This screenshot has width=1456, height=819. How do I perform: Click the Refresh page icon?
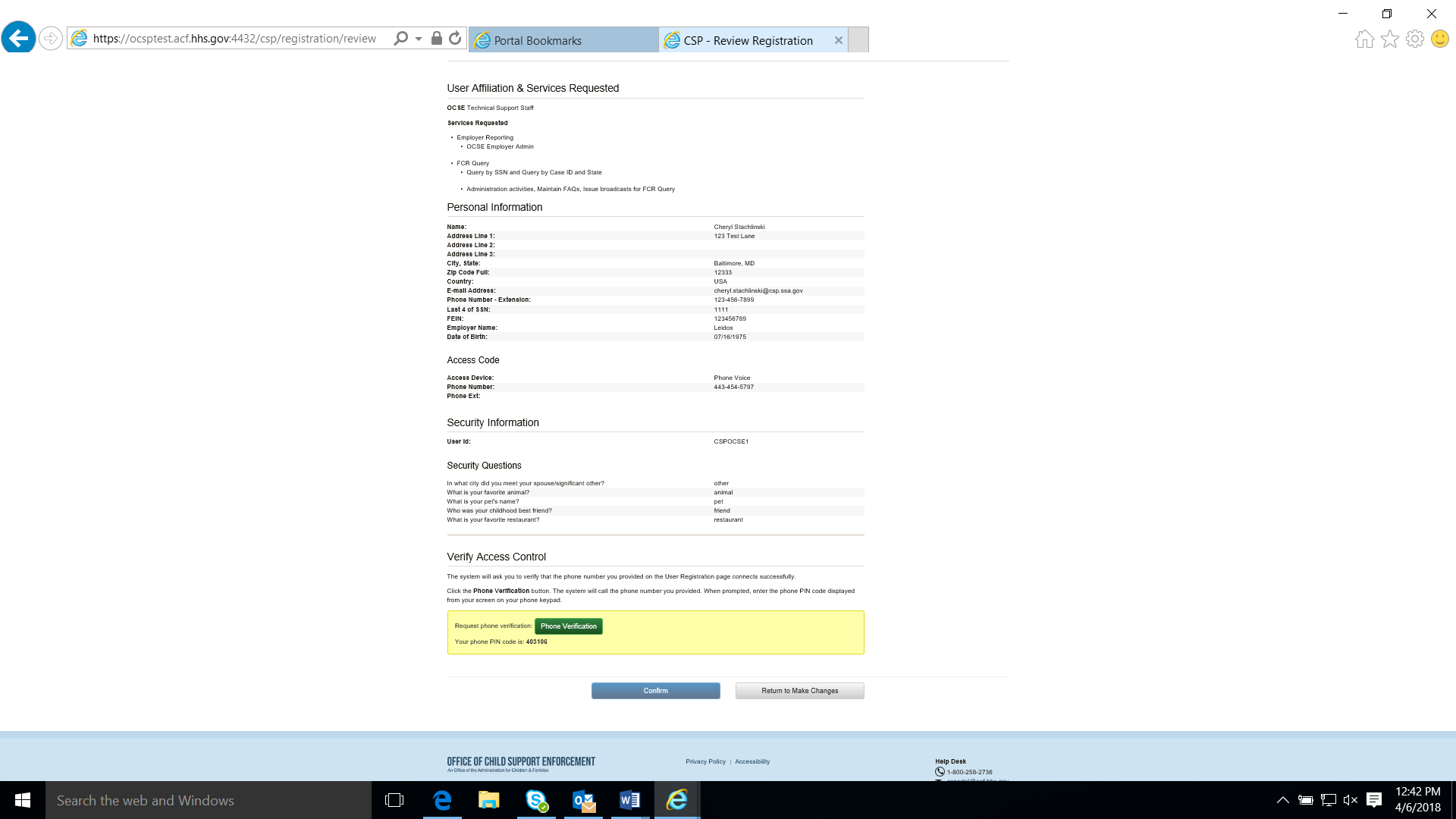[455, 38]
